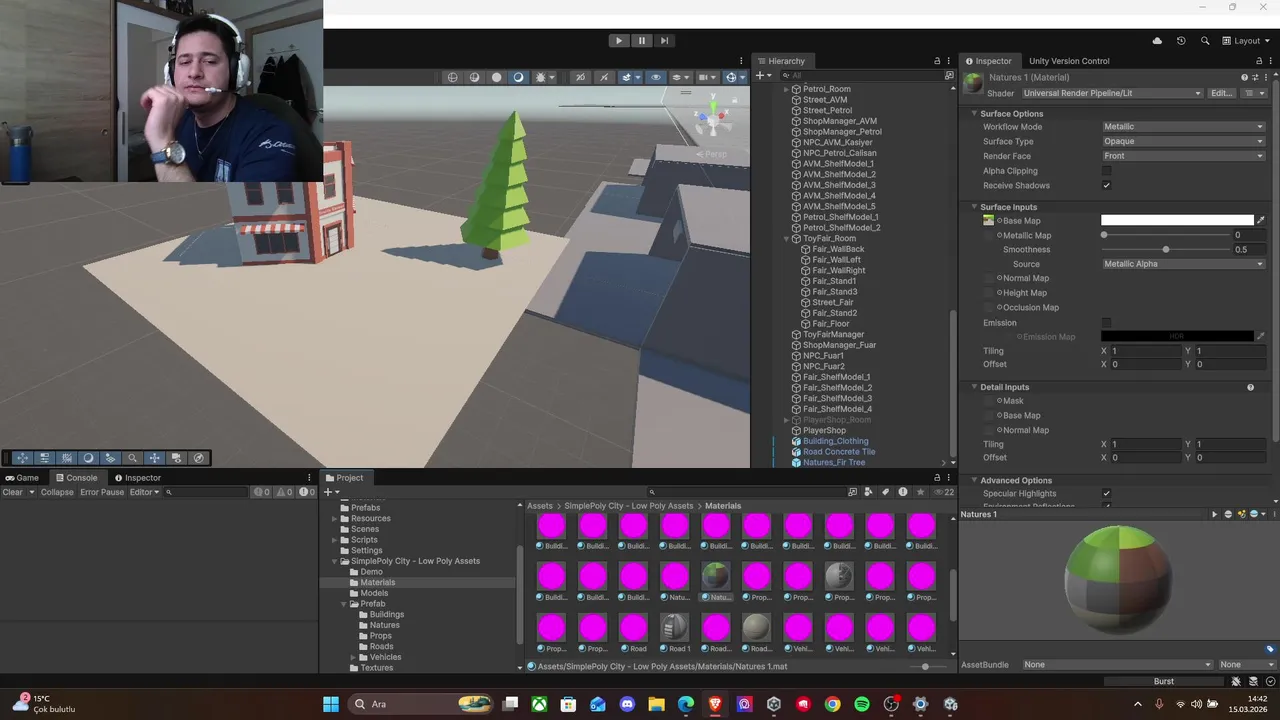1280x720 pixels.
Task: Open the smoothness Source dropdown
Action: [x=1183, y=264]
